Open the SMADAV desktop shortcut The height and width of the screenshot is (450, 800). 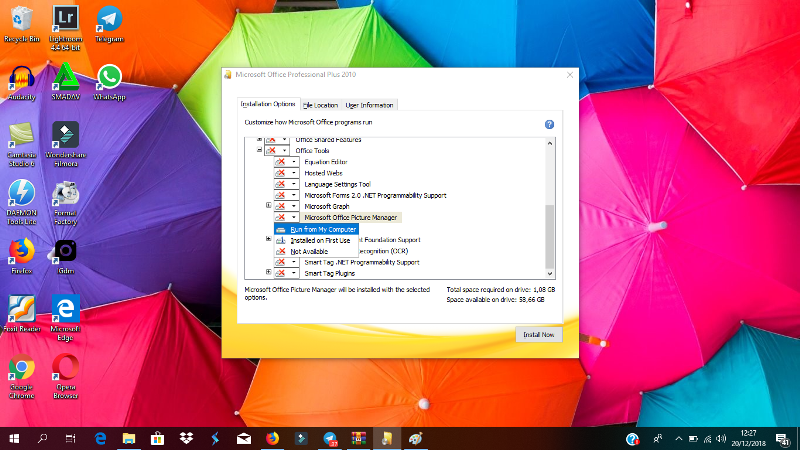pos(65,82)
